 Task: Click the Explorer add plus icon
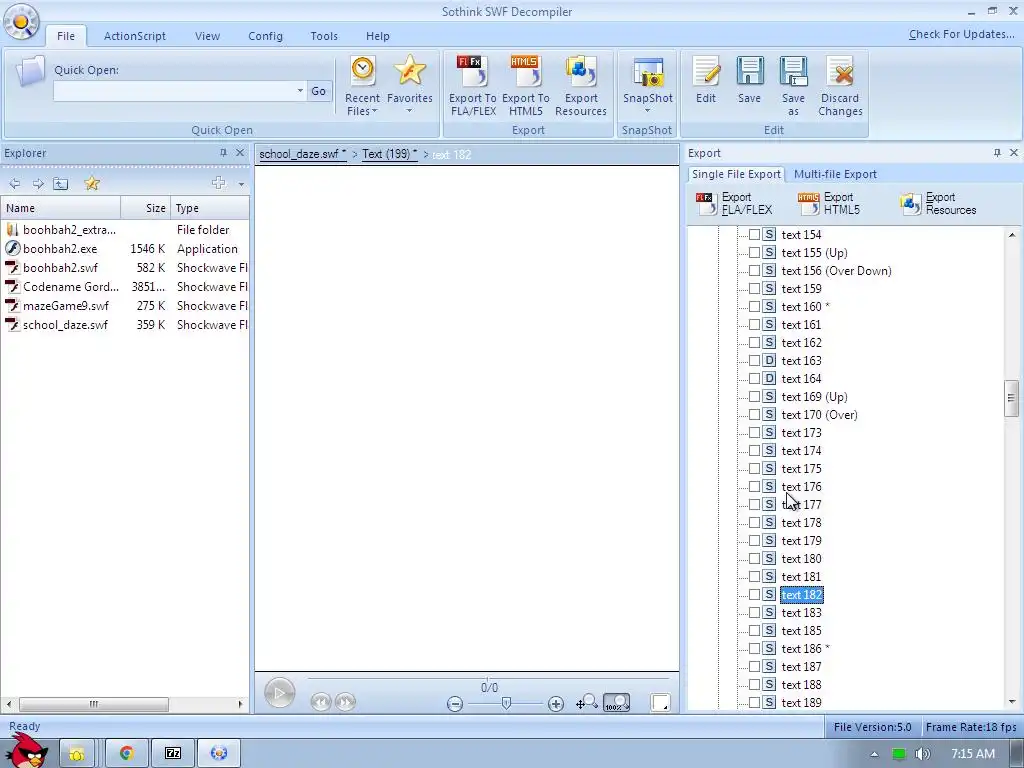[x=219, y=183]
